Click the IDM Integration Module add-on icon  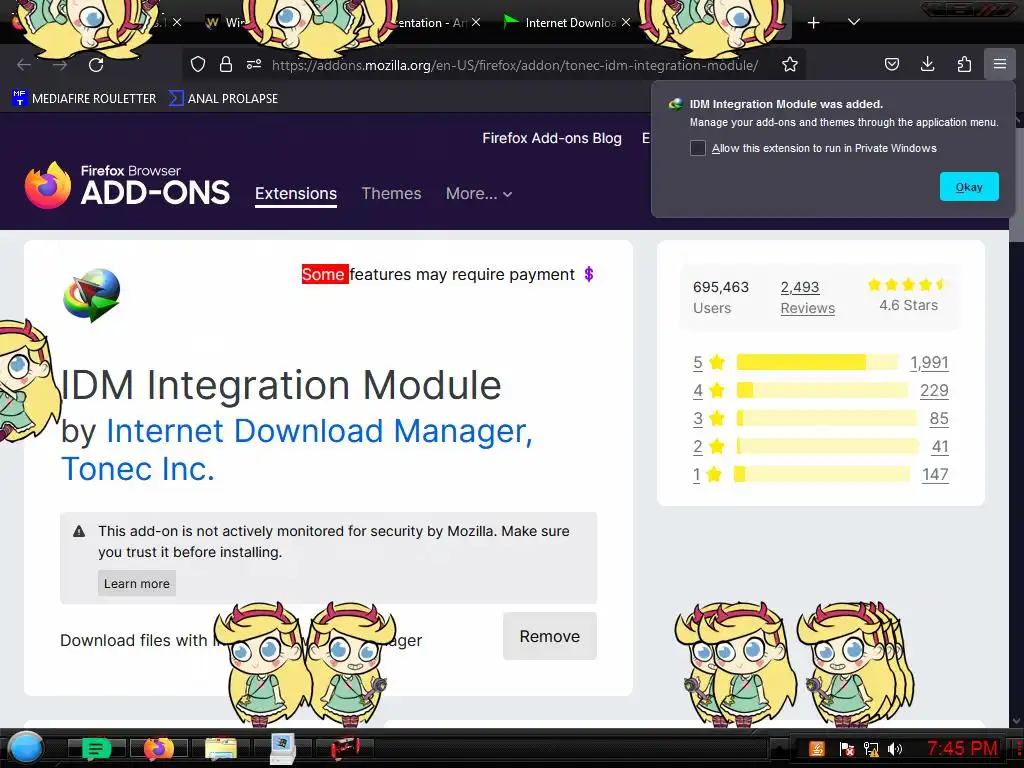click(x=91, y=295)
